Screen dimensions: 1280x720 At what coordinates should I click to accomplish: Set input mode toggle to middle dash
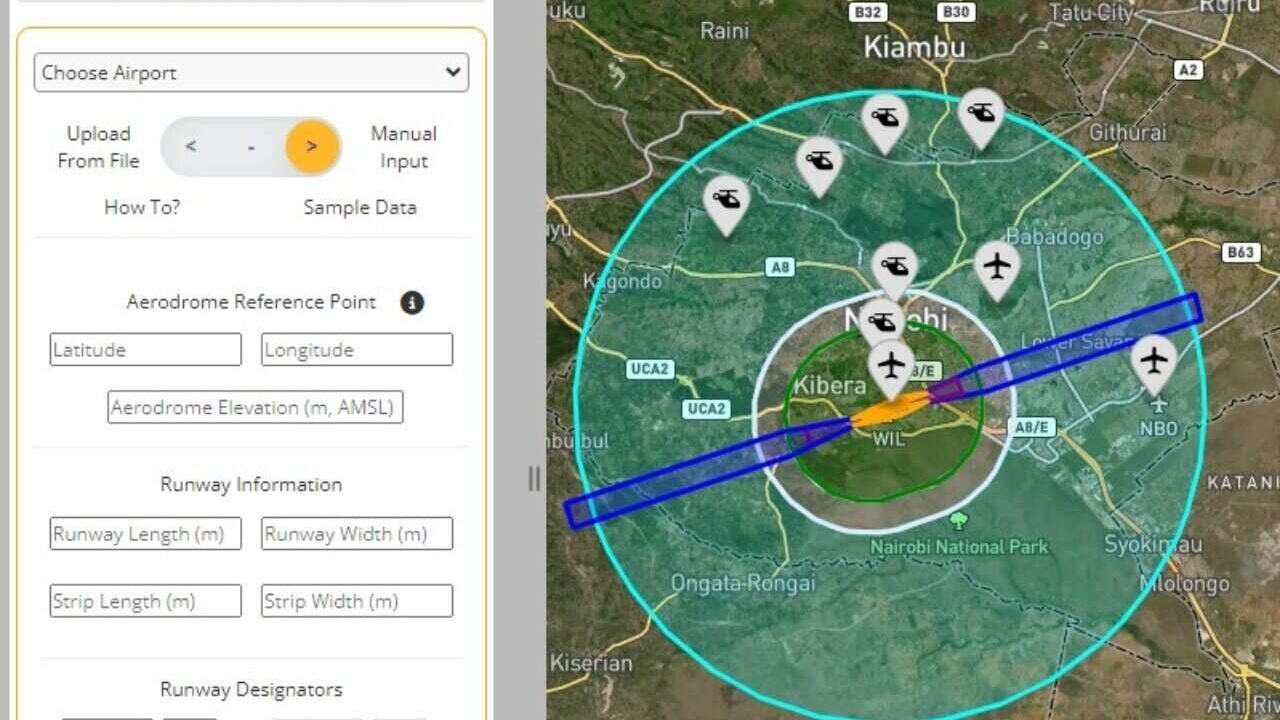251,147
